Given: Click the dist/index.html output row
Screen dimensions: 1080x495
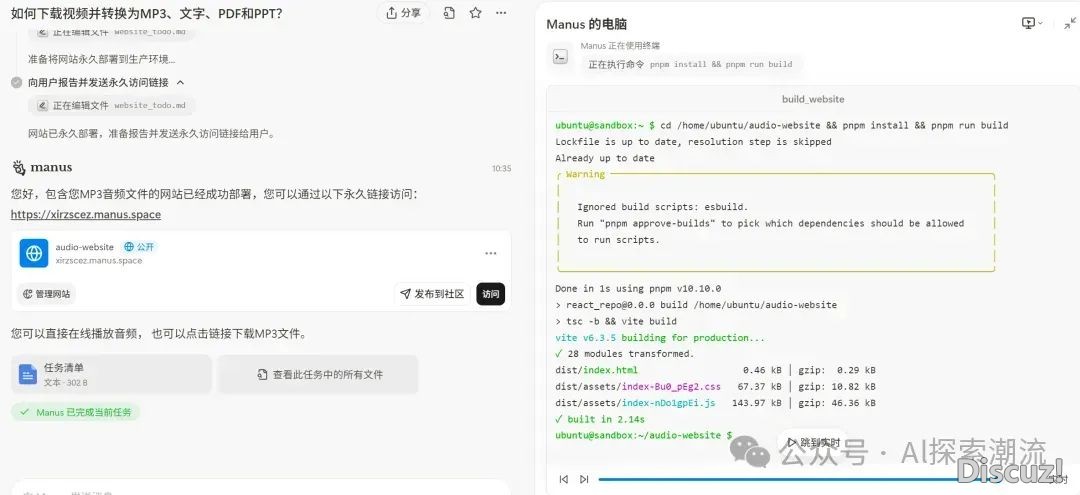Looking at the screenshot, I should click(716, 370).
